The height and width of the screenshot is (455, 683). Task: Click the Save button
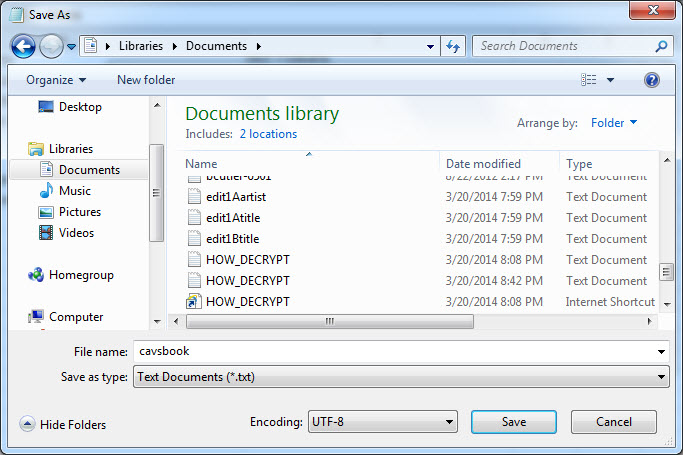[513, 422]
